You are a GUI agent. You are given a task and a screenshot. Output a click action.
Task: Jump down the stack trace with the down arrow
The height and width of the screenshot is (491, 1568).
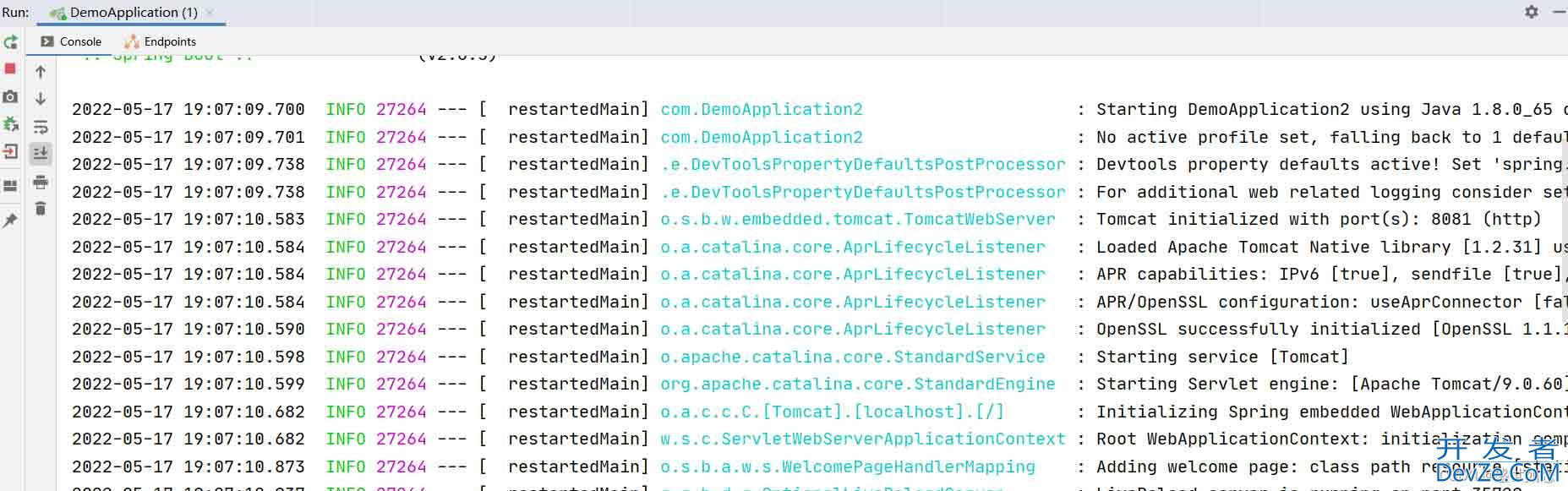point(40,99)
